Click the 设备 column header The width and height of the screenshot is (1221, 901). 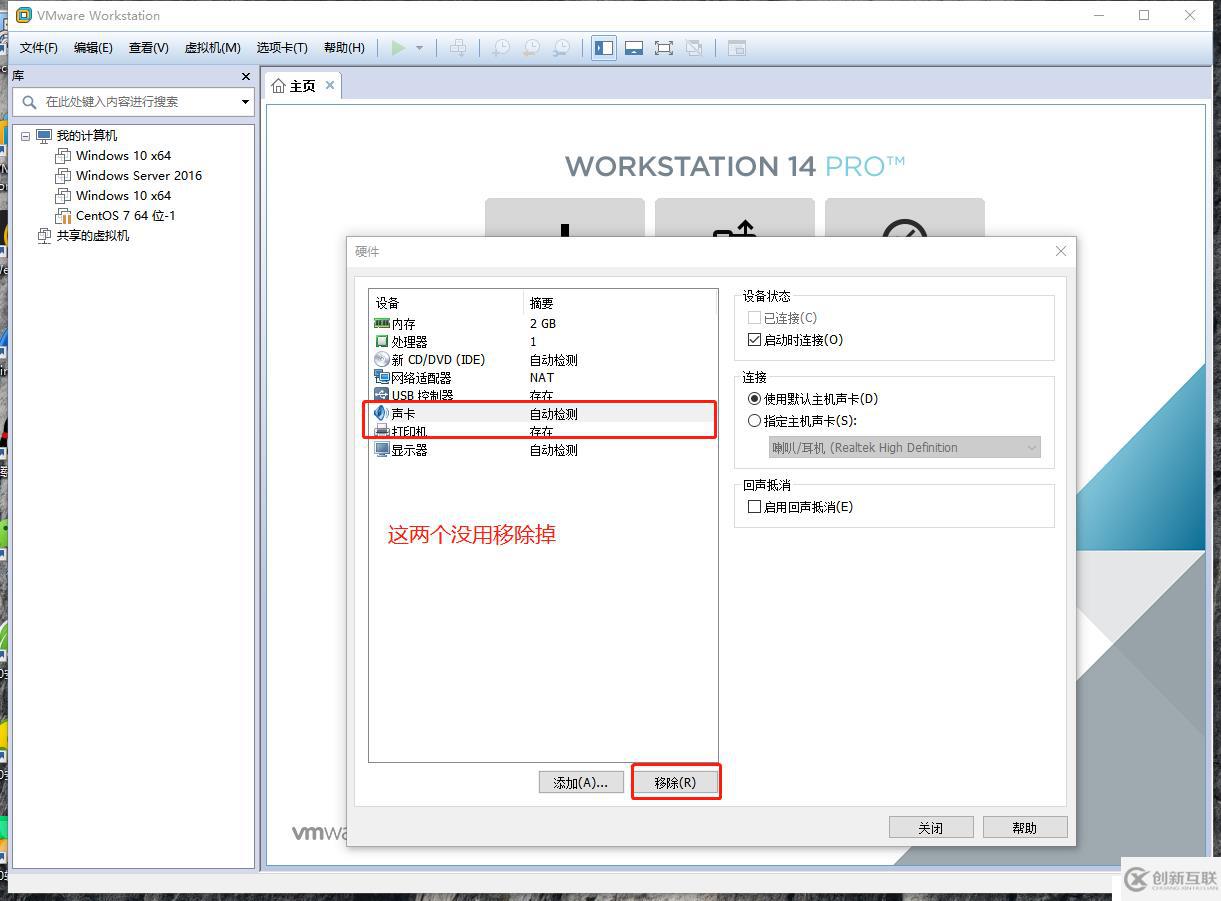446,303
